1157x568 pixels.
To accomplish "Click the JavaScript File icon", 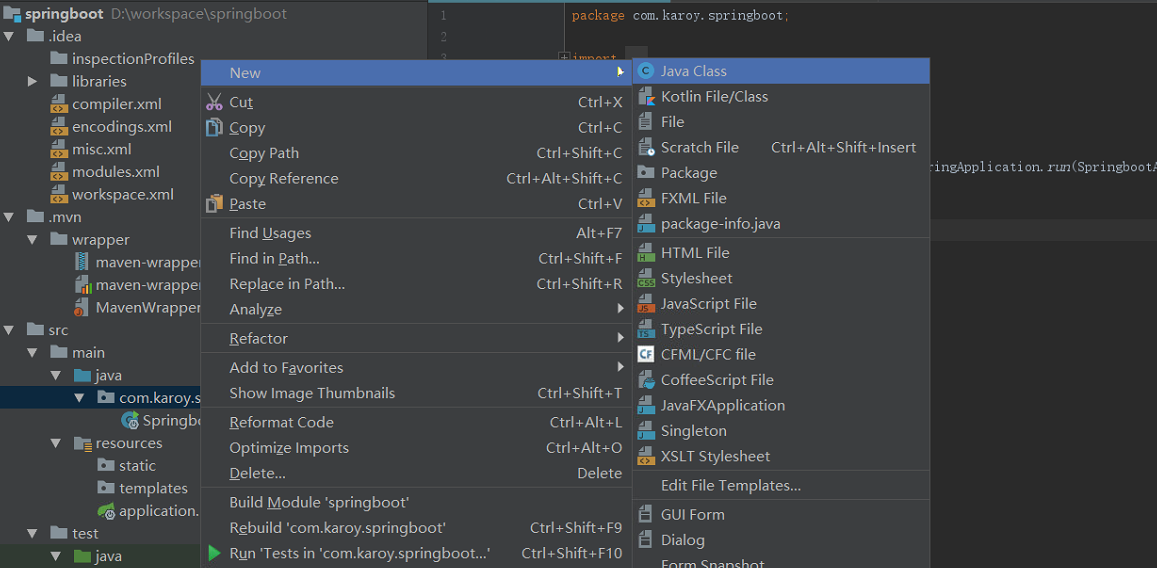I will (646, 304).
